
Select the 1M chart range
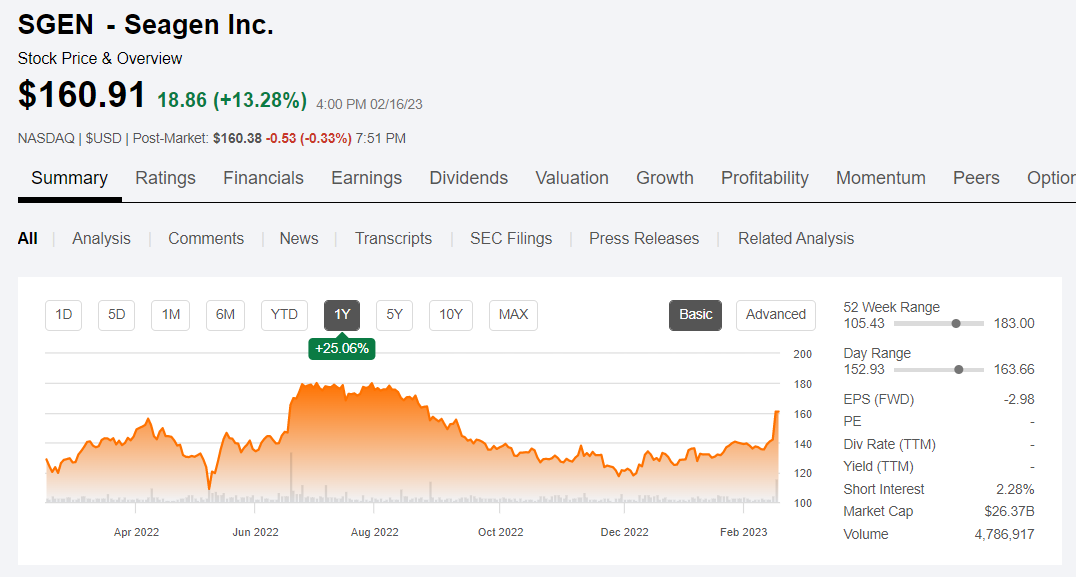coord(171,315)
